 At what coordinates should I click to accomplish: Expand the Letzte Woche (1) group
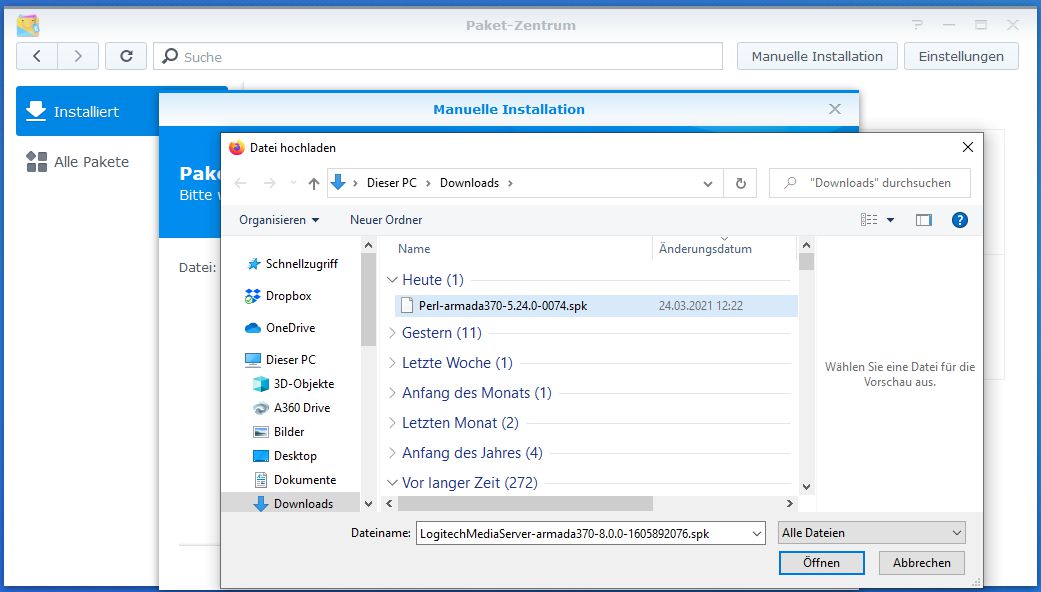pos(392,363)
